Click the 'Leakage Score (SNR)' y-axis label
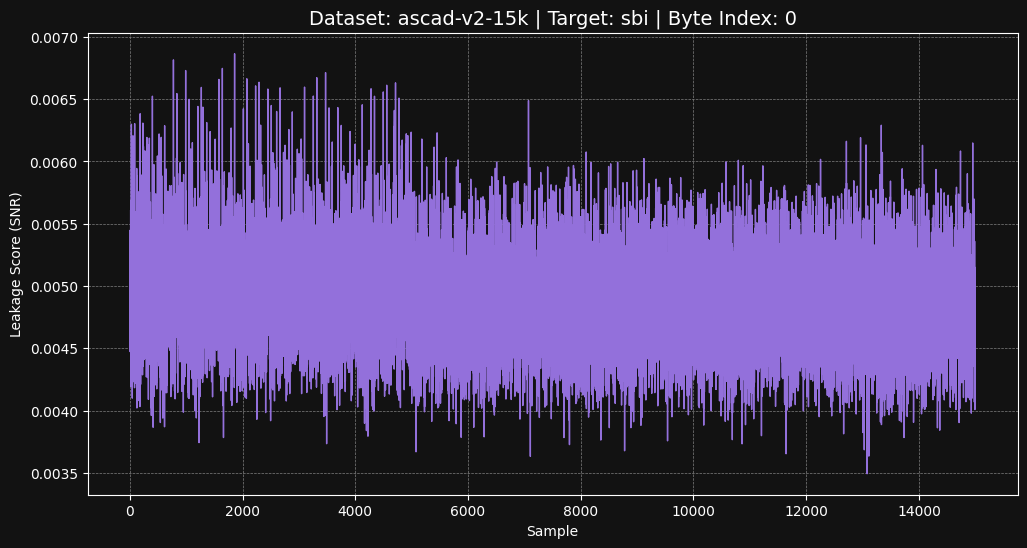 (15, 265)
